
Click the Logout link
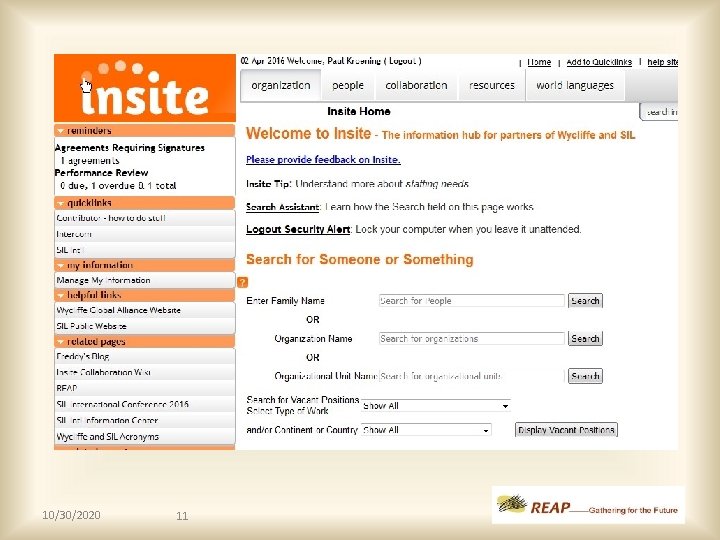[x=402, y=61]
